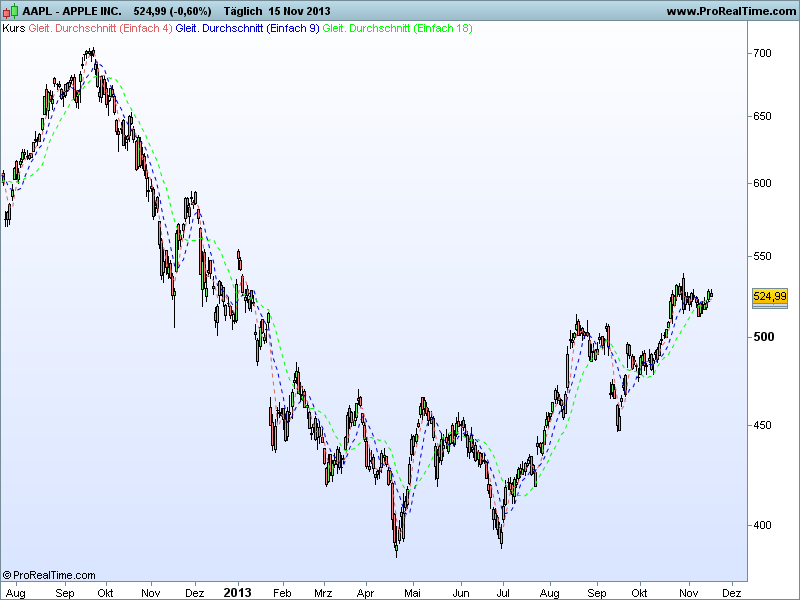Select the Gleit. Durchschnitt (Einfach 9) legend
The width and height of the screenshot is (800, 600).
(247, 28)
